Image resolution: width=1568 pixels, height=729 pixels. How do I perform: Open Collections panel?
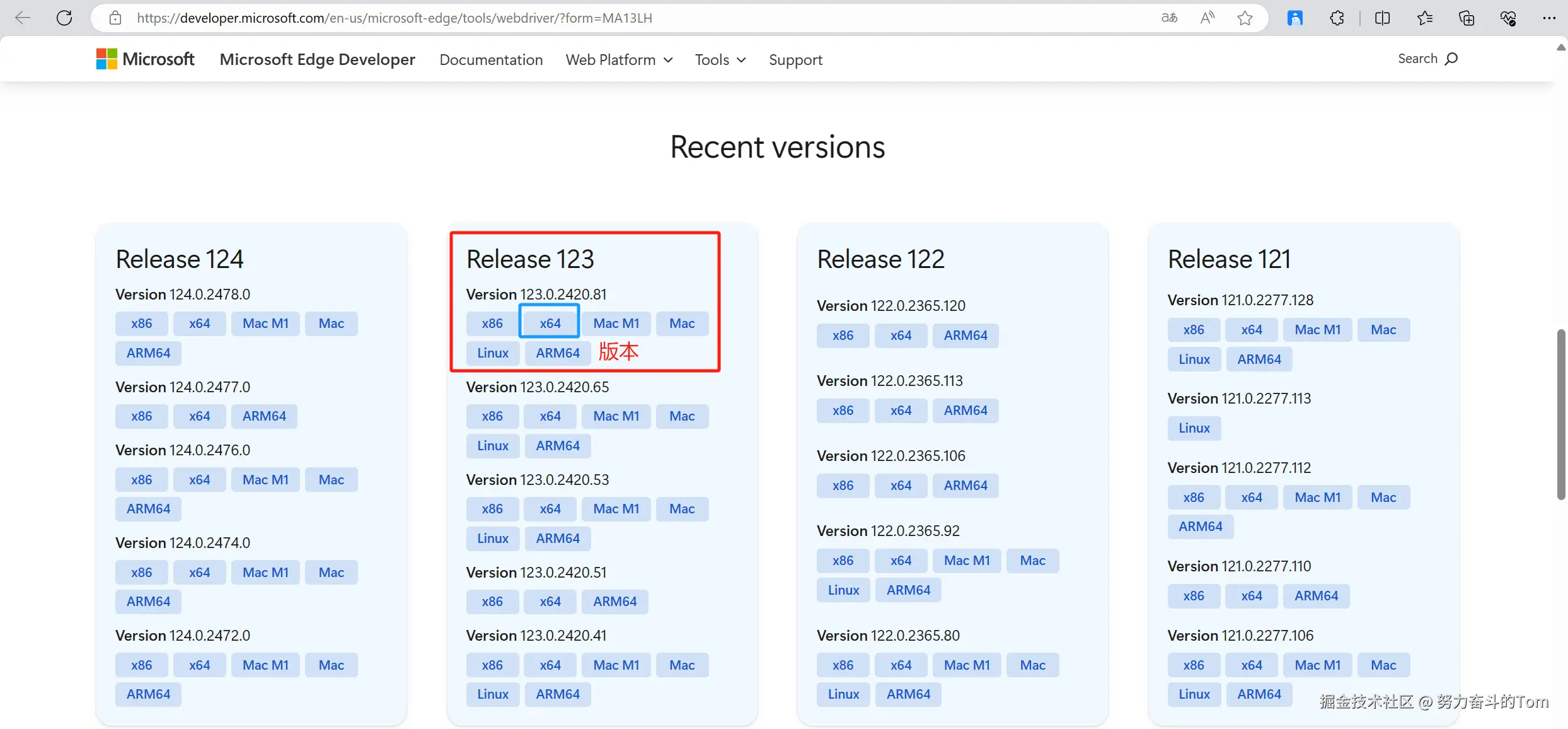click(1467, 18)
